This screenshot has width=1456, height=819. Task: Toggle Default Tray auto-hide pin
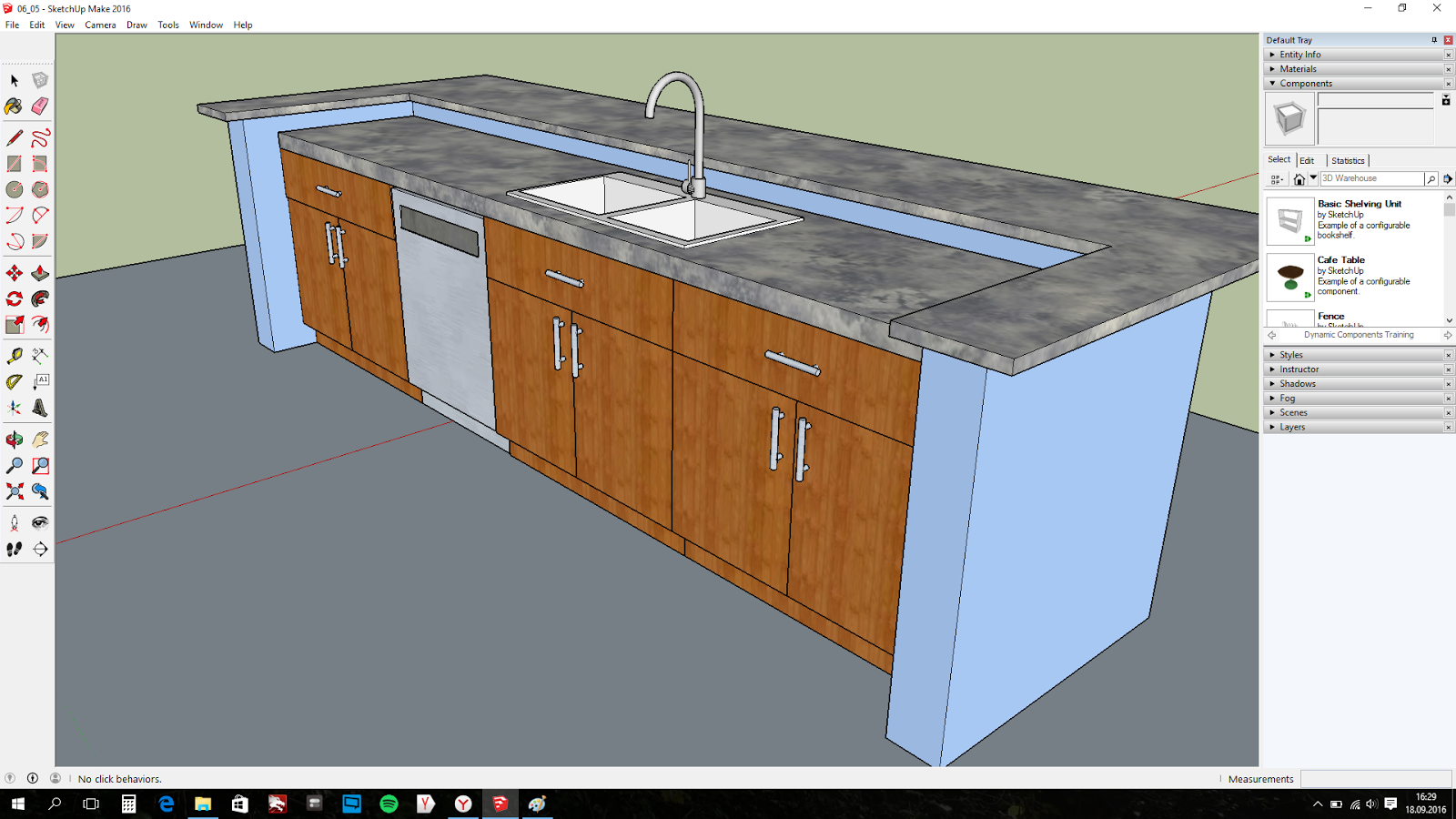(x=1434, y=40)
